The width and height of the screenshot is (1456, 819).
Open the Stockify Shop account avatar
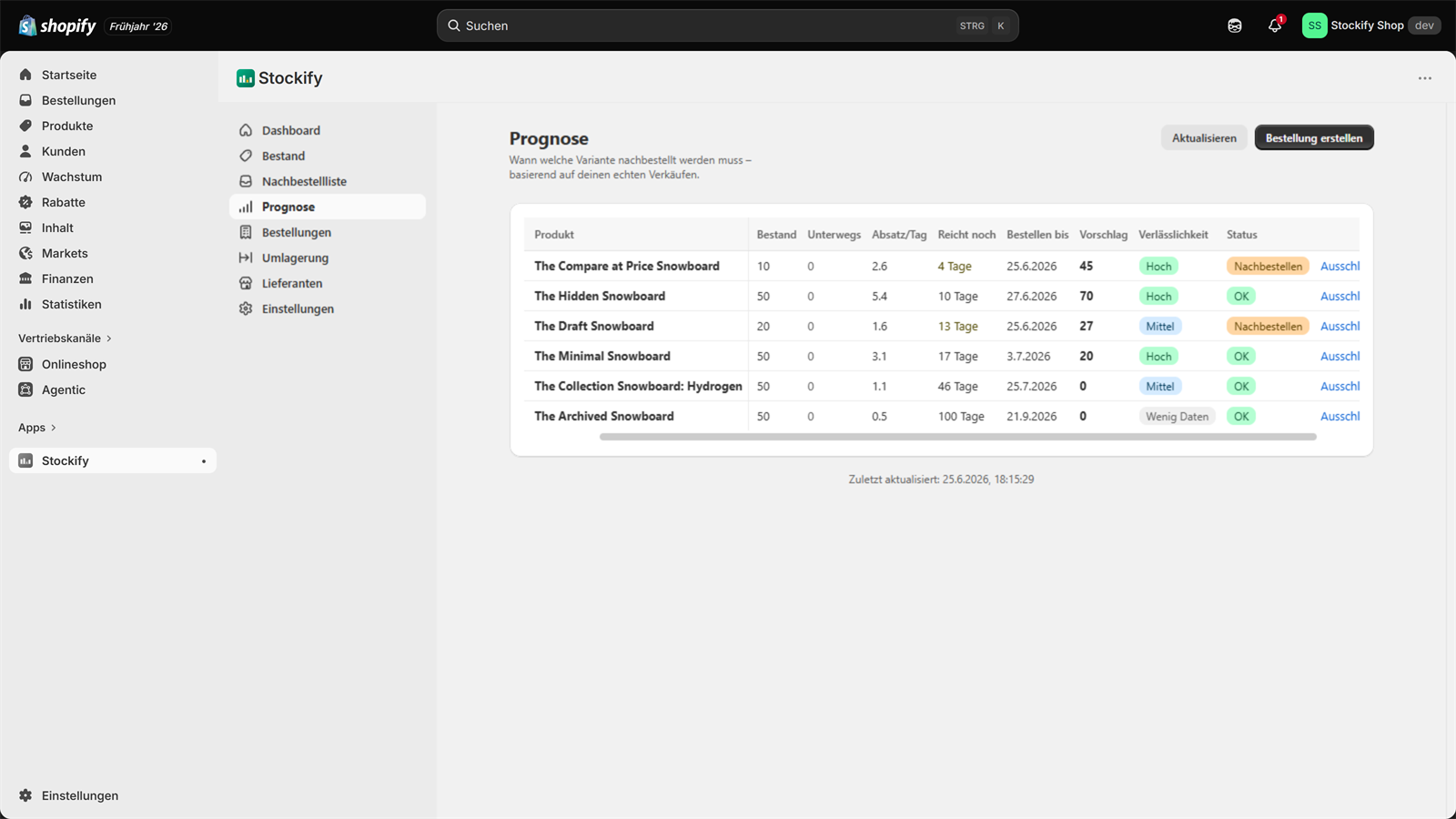[x=1314, y=25]
